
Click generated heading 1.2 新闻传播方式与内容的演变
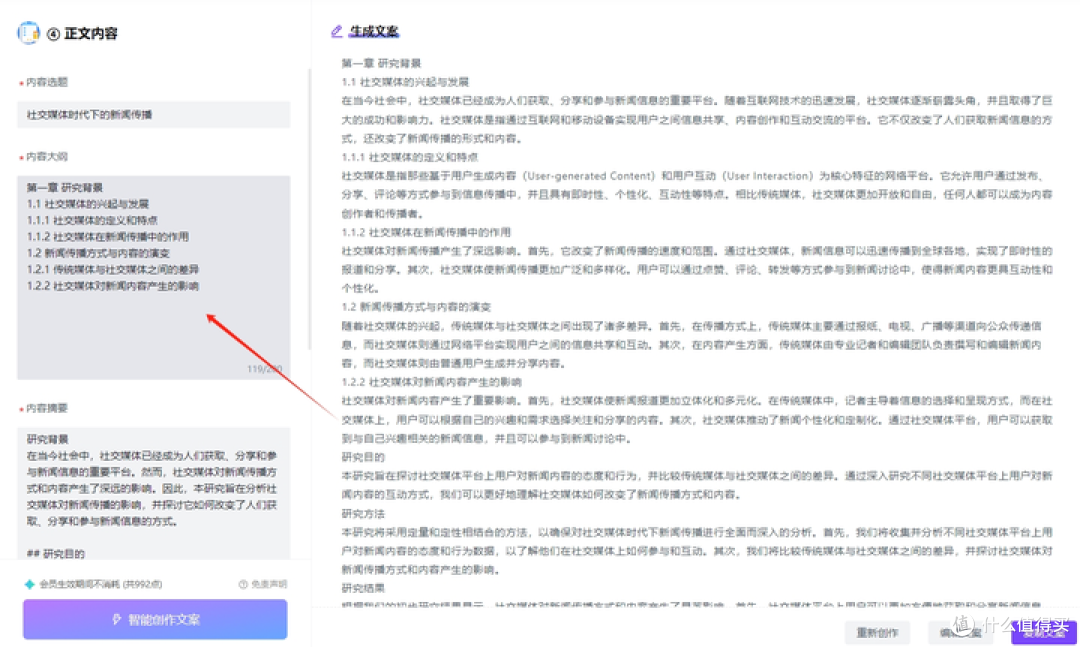tap(416, 307)
